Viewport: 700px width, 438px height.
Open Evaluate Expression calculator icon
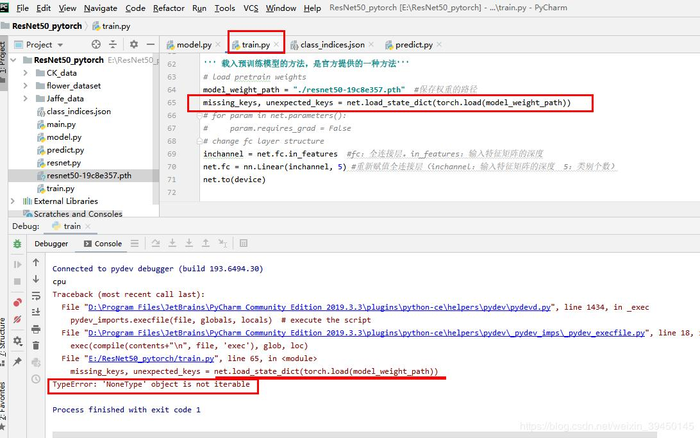click(243, 243)
